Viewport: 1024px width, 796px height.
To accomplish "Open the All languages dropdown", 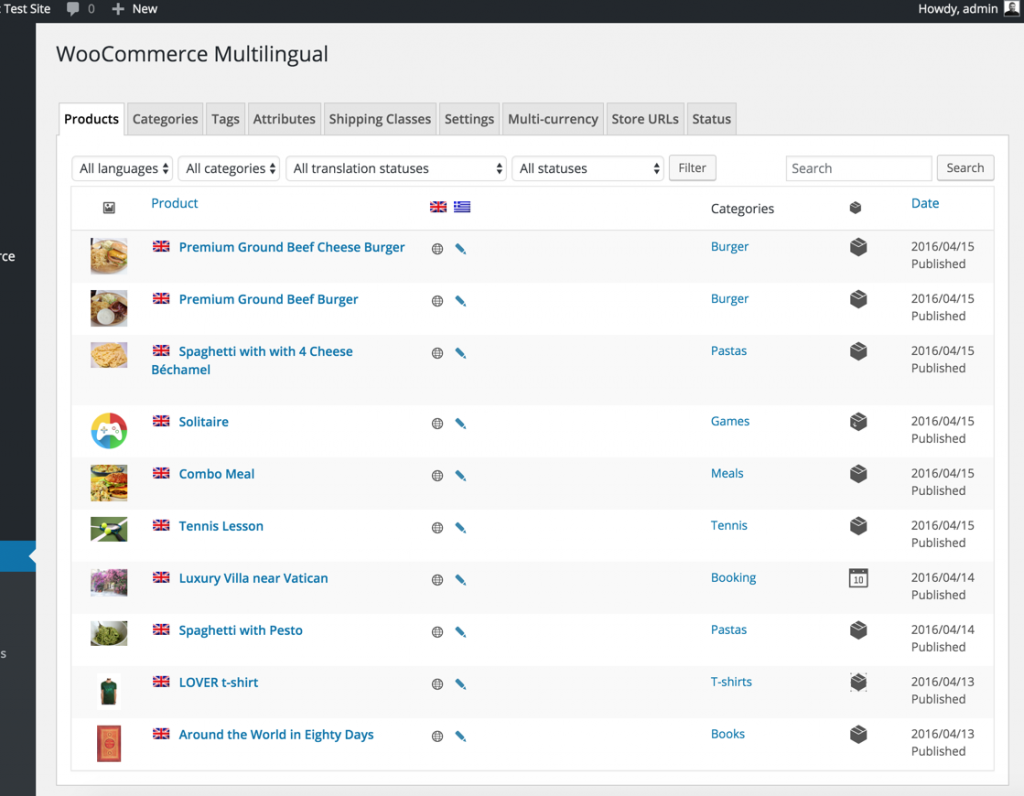I will click(x=122, y=168).
